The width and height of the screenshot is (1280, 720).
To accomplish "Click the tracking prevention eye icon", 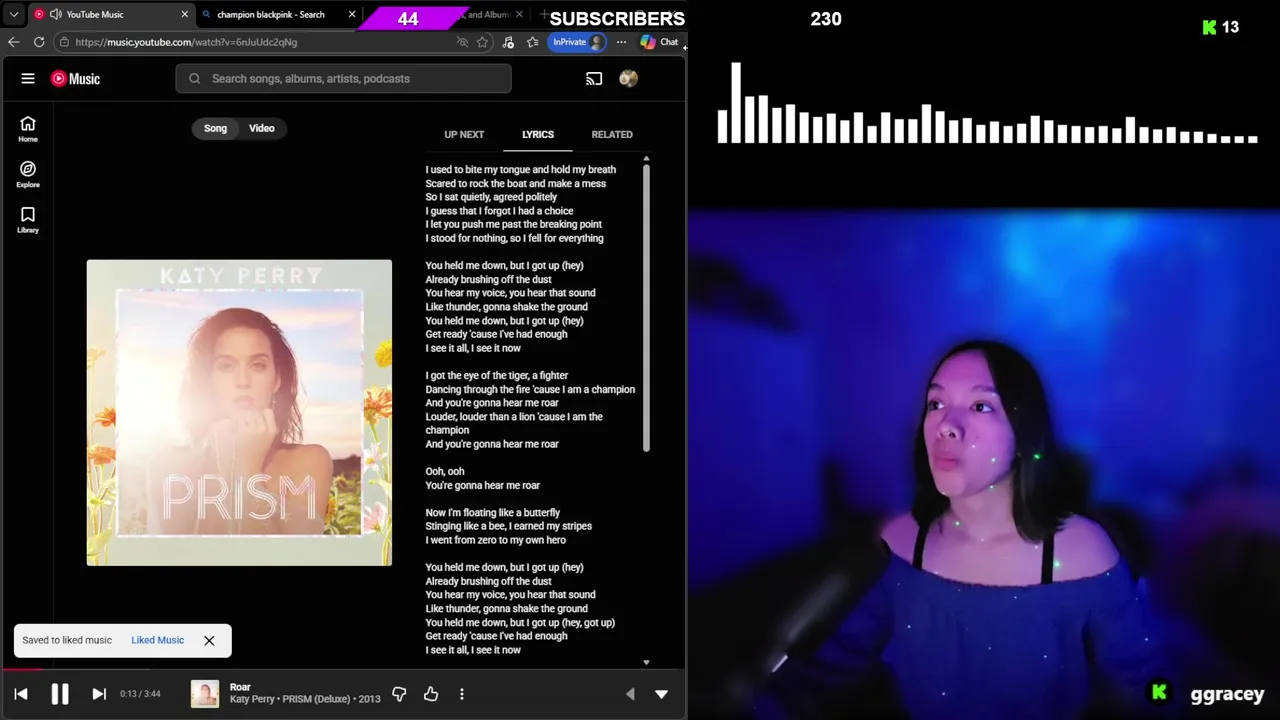I will tap(462, 42).
